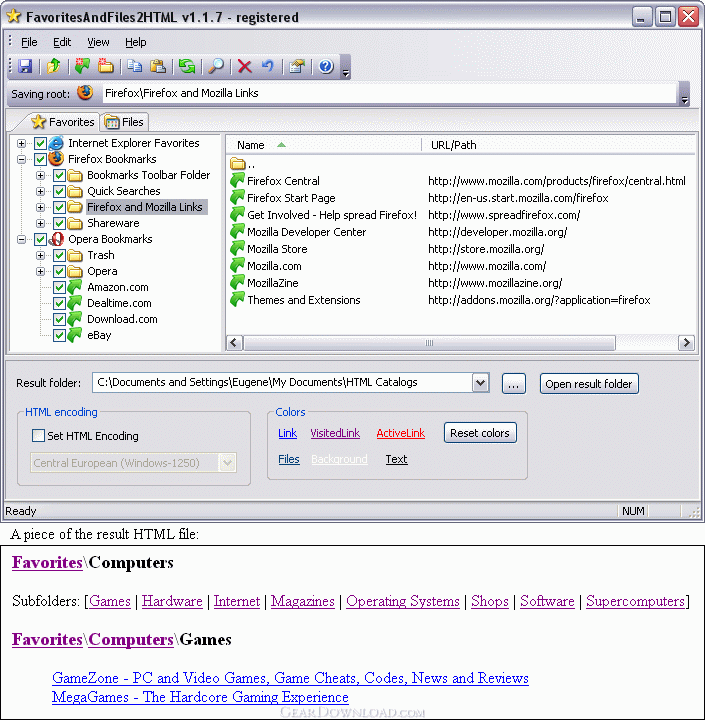The height and width of the screenshot is (720, 705).
Task: Click the Internet Explorer Favorites tree icon
Action: (x=56, y=143)
